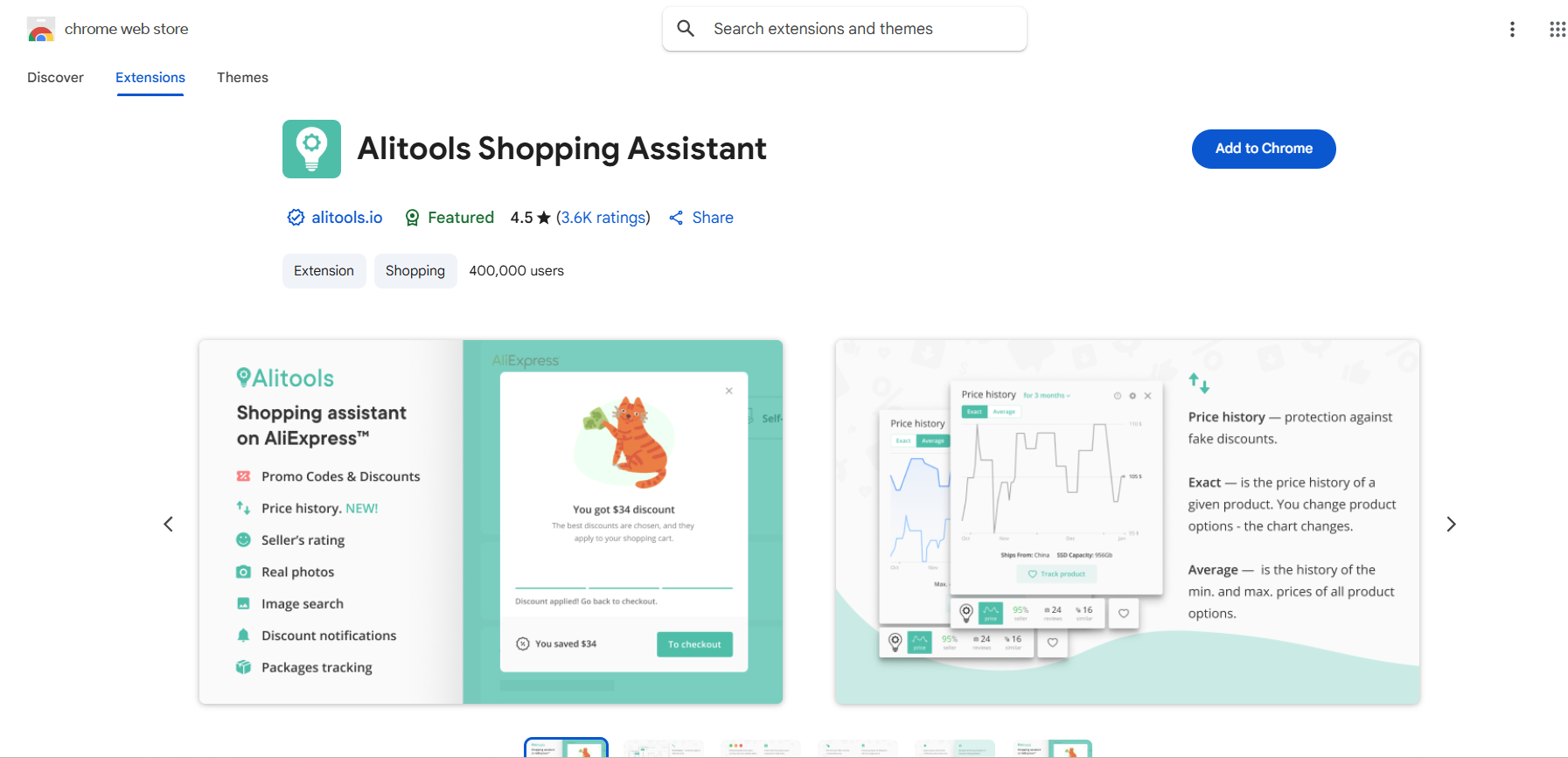Open the Google apps grid

tap(1558, 29)
